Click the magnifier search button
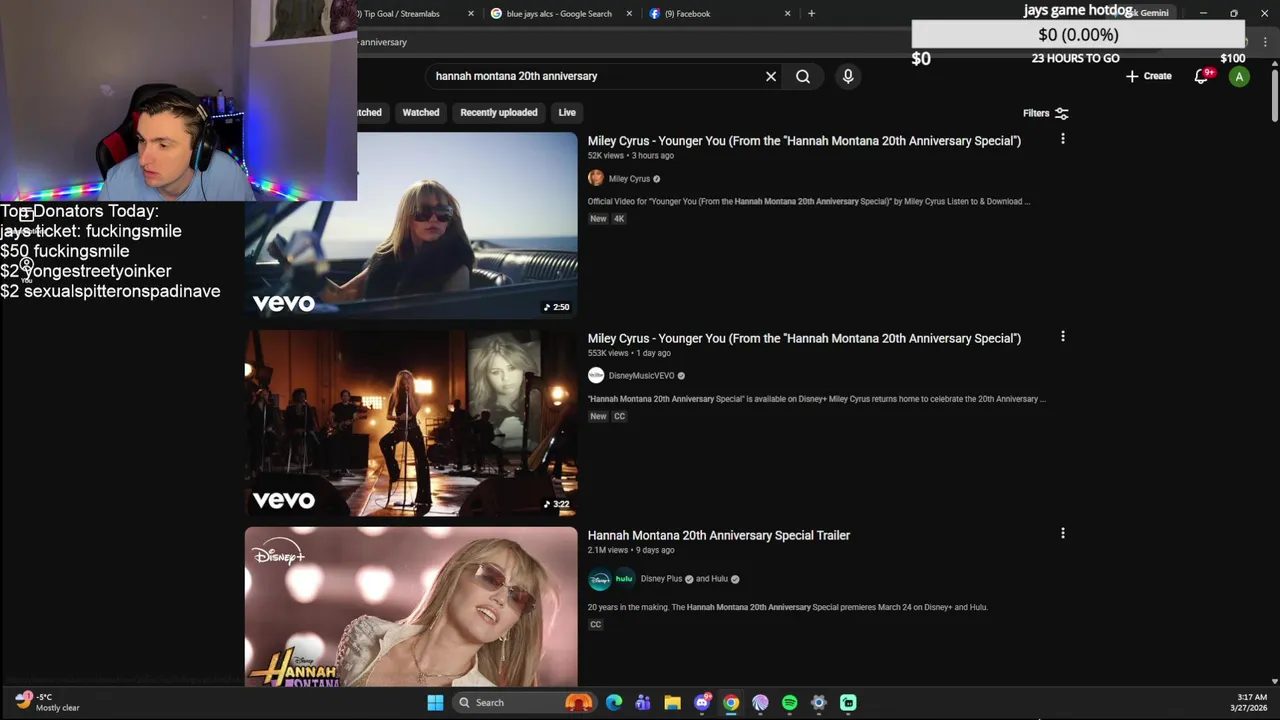The height and width of the screenshot is (720, 1280). (803, 76)
